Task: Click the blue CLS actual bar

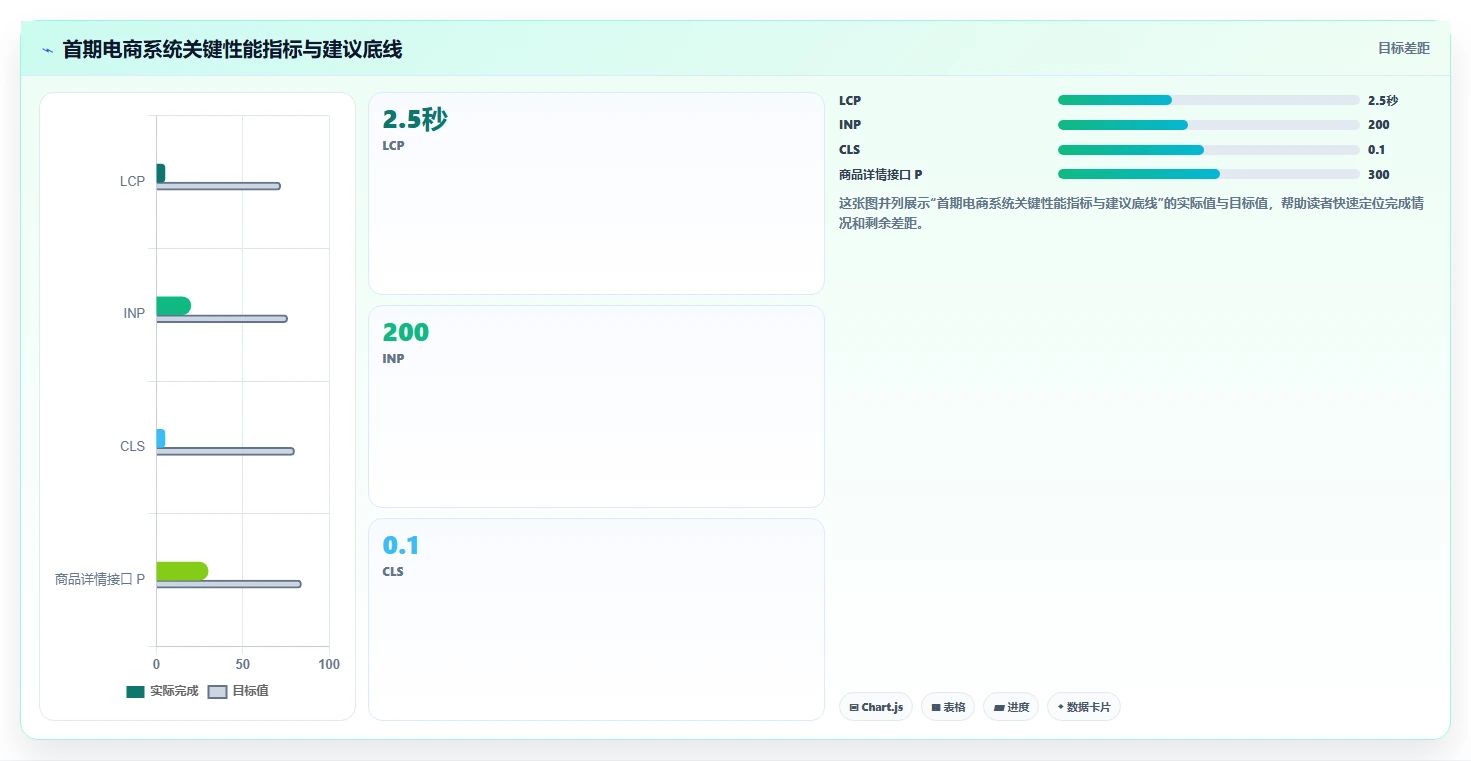Action: (160, 439)
